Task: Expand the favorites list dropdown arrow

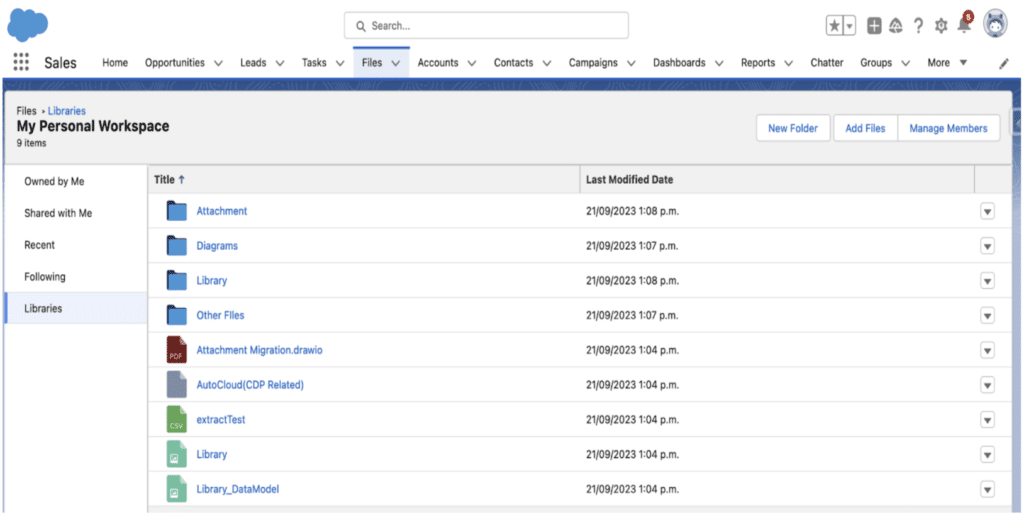Action: pos(850,26)
